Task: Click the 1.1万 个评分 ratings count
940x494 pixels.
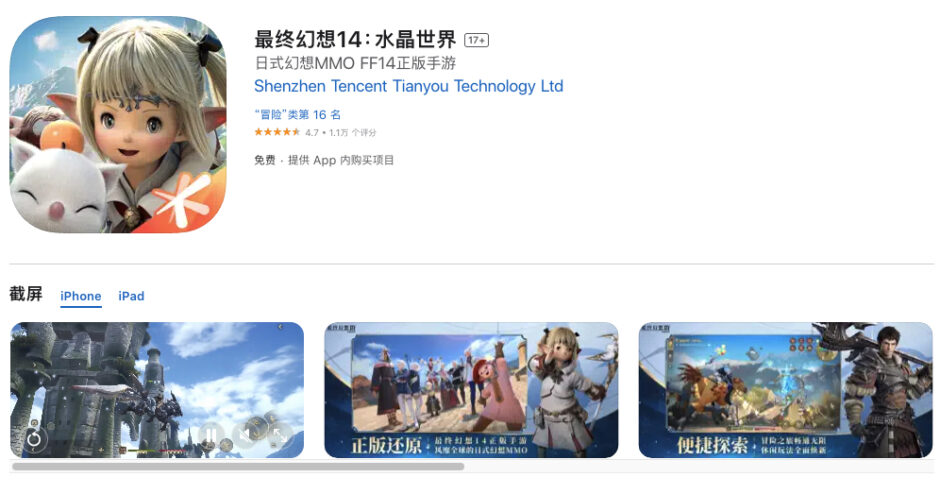Action: pos(352,132)
